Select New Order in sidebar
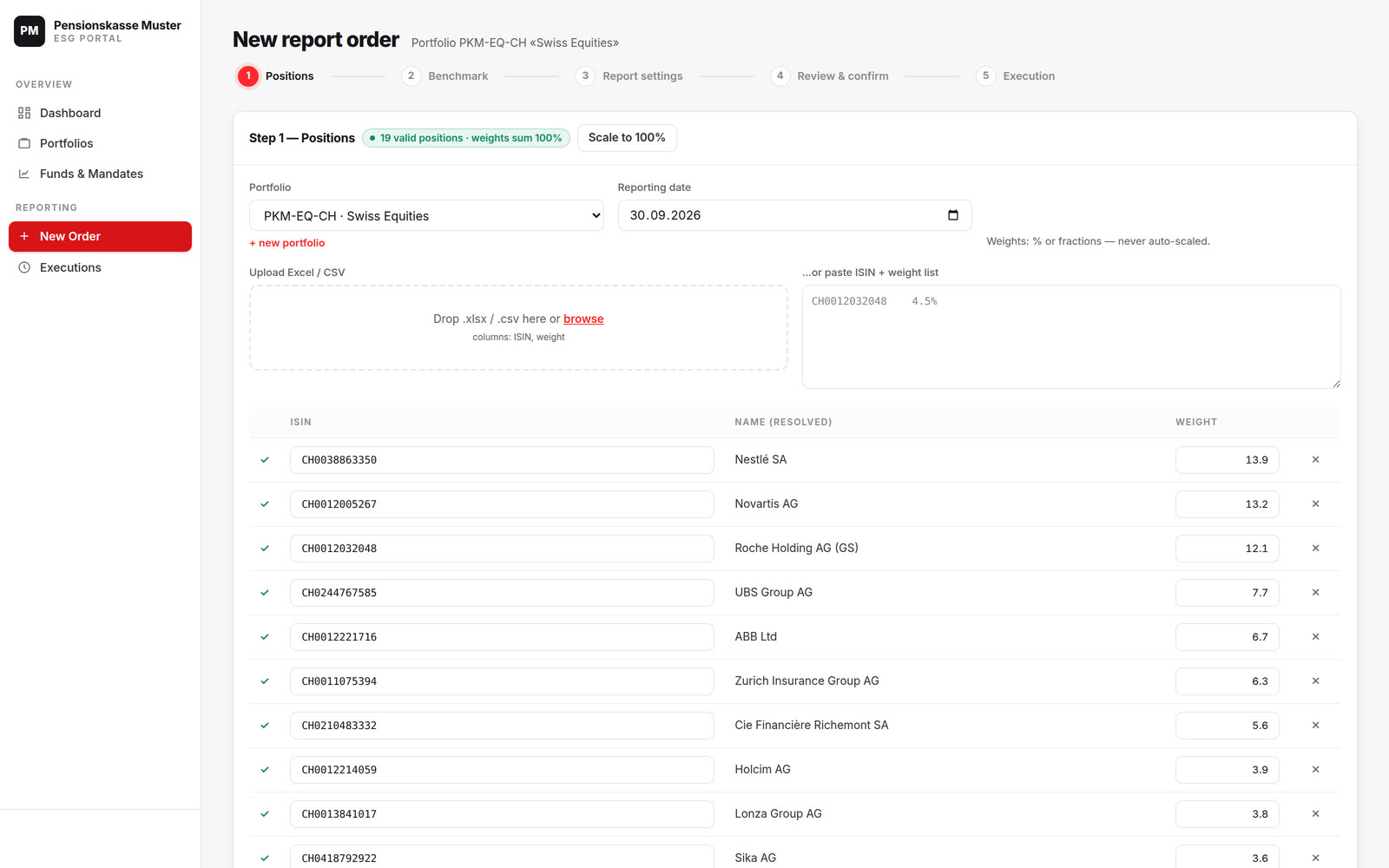The width and height of the screenshot is (1389, 868). (100, 236)
